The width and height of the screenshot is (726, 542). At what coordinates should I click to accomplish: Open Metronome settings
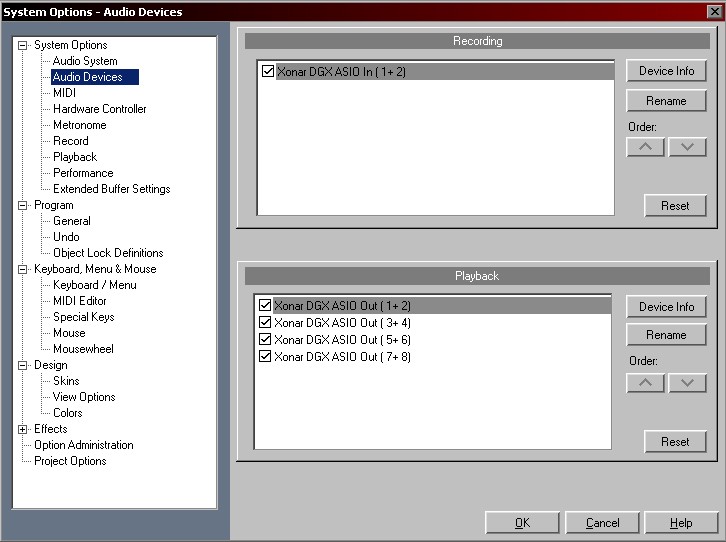tap(80, 125)
